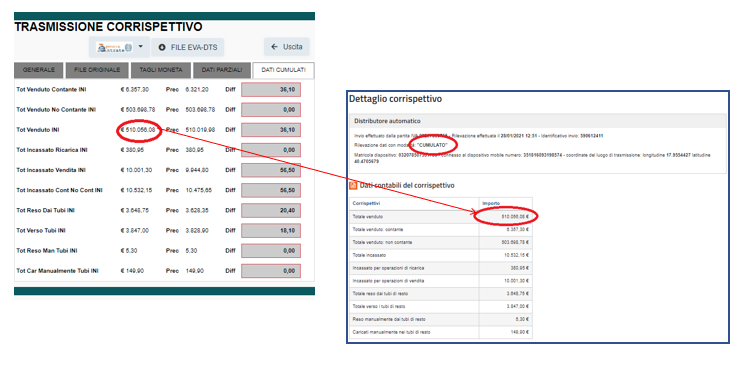Screen dimensions: 739x376
Task: Click Diff field of Tot Incassato Cont No Cont
Action: click(x=271, y=190)
